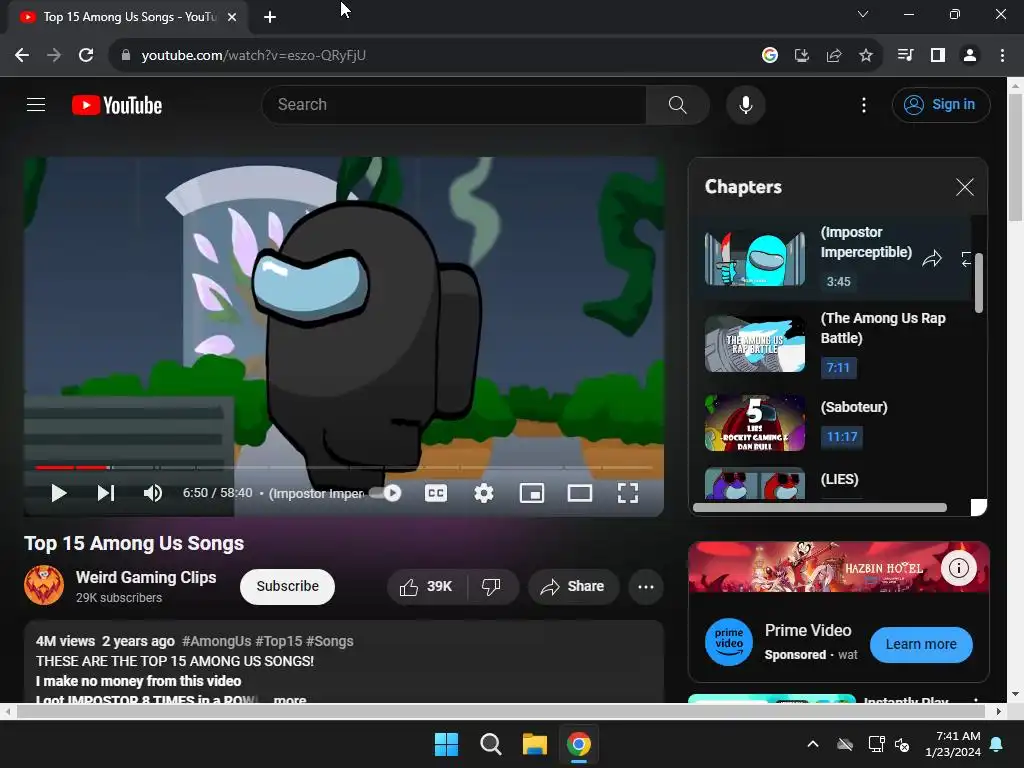Start voice search with the microphone

pyautogui.click(x=745, y=104)
